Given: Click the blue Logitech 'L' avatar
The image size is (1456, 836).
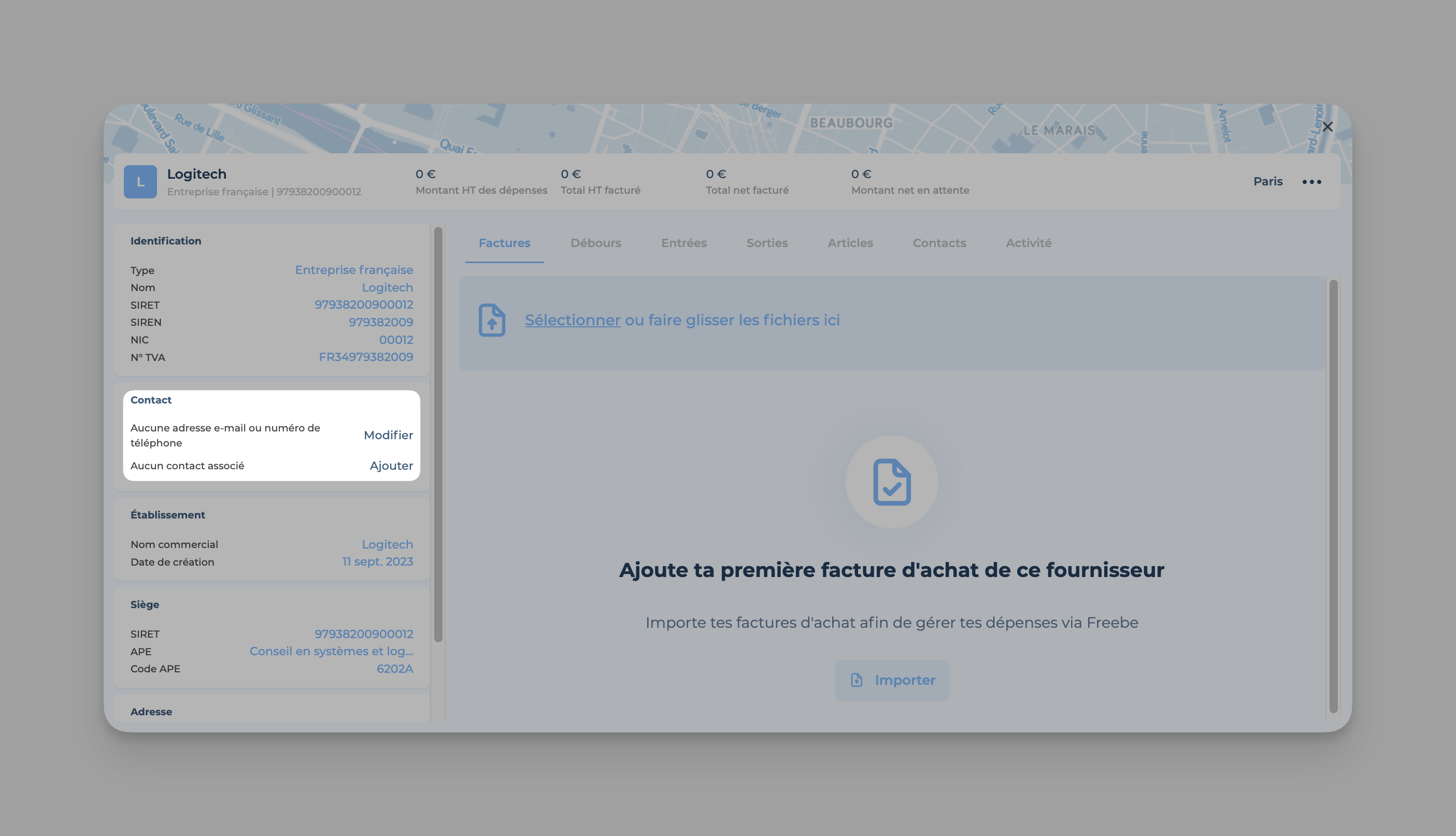Looking at the screenshot, I should [140, 182].
